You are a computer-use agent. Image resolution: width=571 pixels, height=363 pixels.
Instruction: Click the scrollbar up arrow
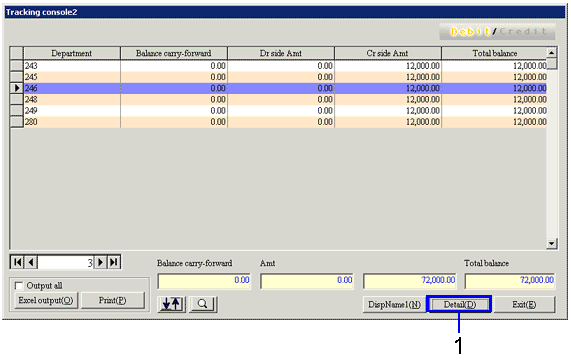[552, 53]
